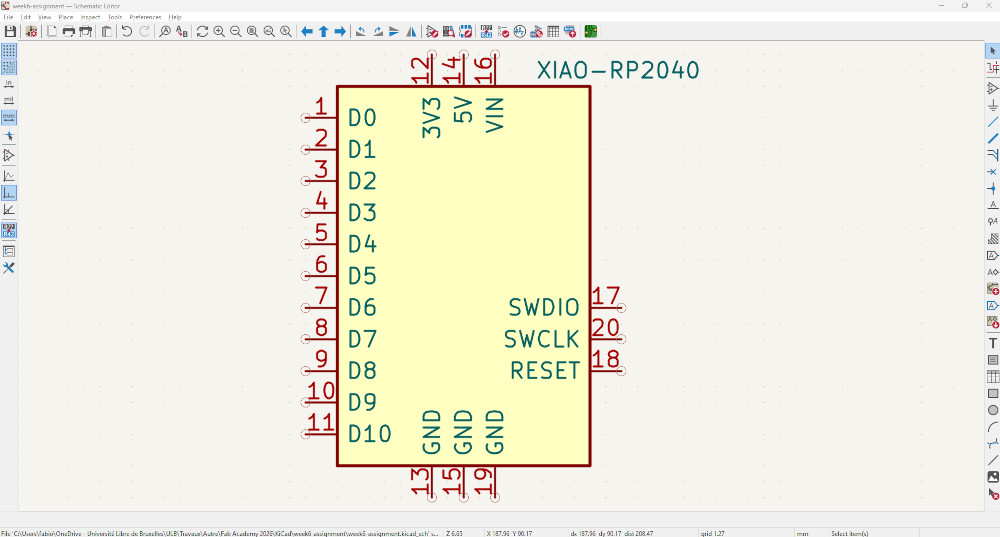Viewport: 1000px width, 537px height.
Task: Generate the bill of materials
Action: pyautogui.click(x=570, y=31)
